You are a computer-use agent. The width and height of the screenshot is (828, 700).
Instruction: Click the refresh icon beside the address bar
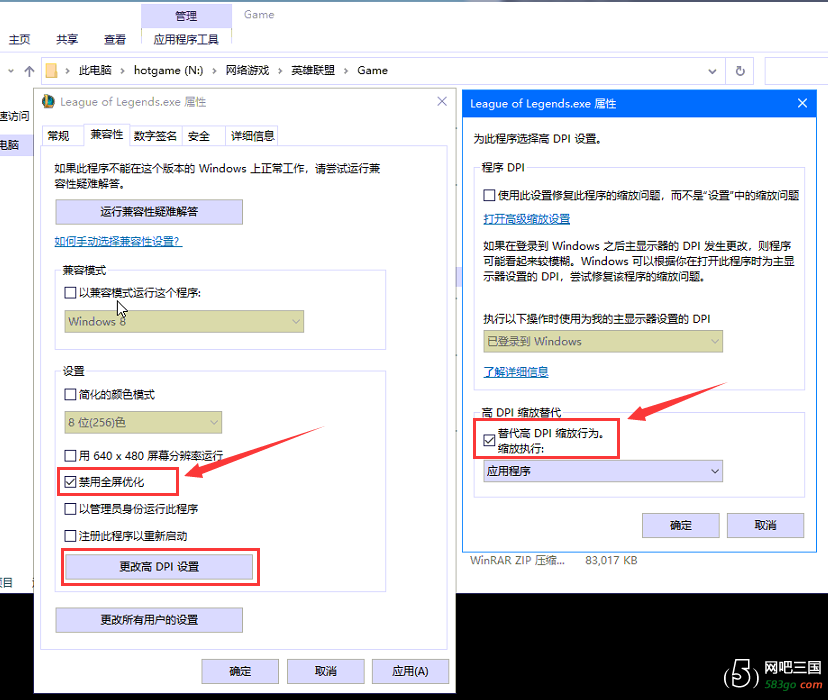point(740,71)
